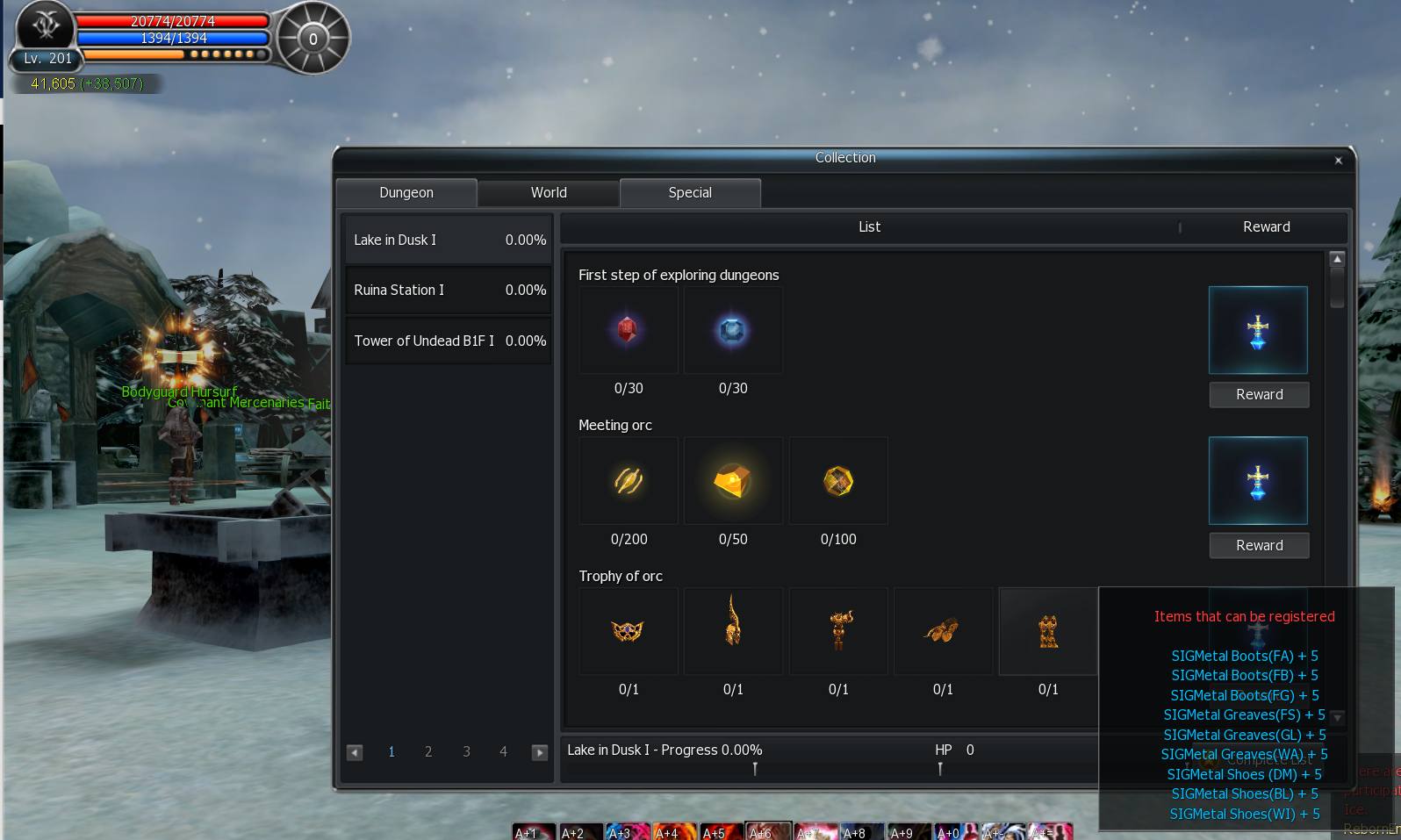Use skill slot A+4 on hotbar
Image resolution: width=1401 pixels, height=840 pixels.
coord(676,831)
